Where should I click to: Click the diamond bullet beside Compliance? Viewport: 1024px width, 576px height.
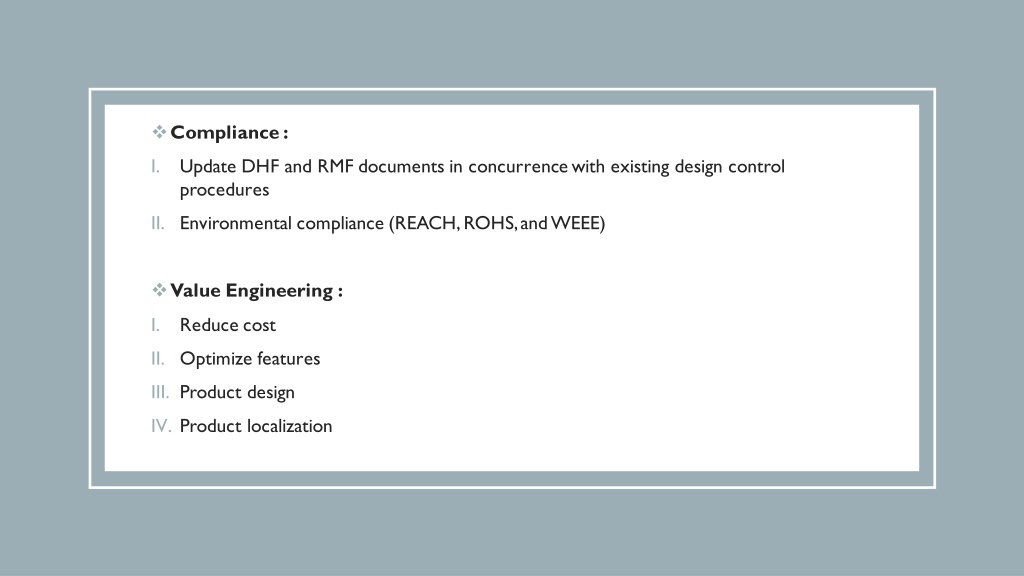pos(159,132)
